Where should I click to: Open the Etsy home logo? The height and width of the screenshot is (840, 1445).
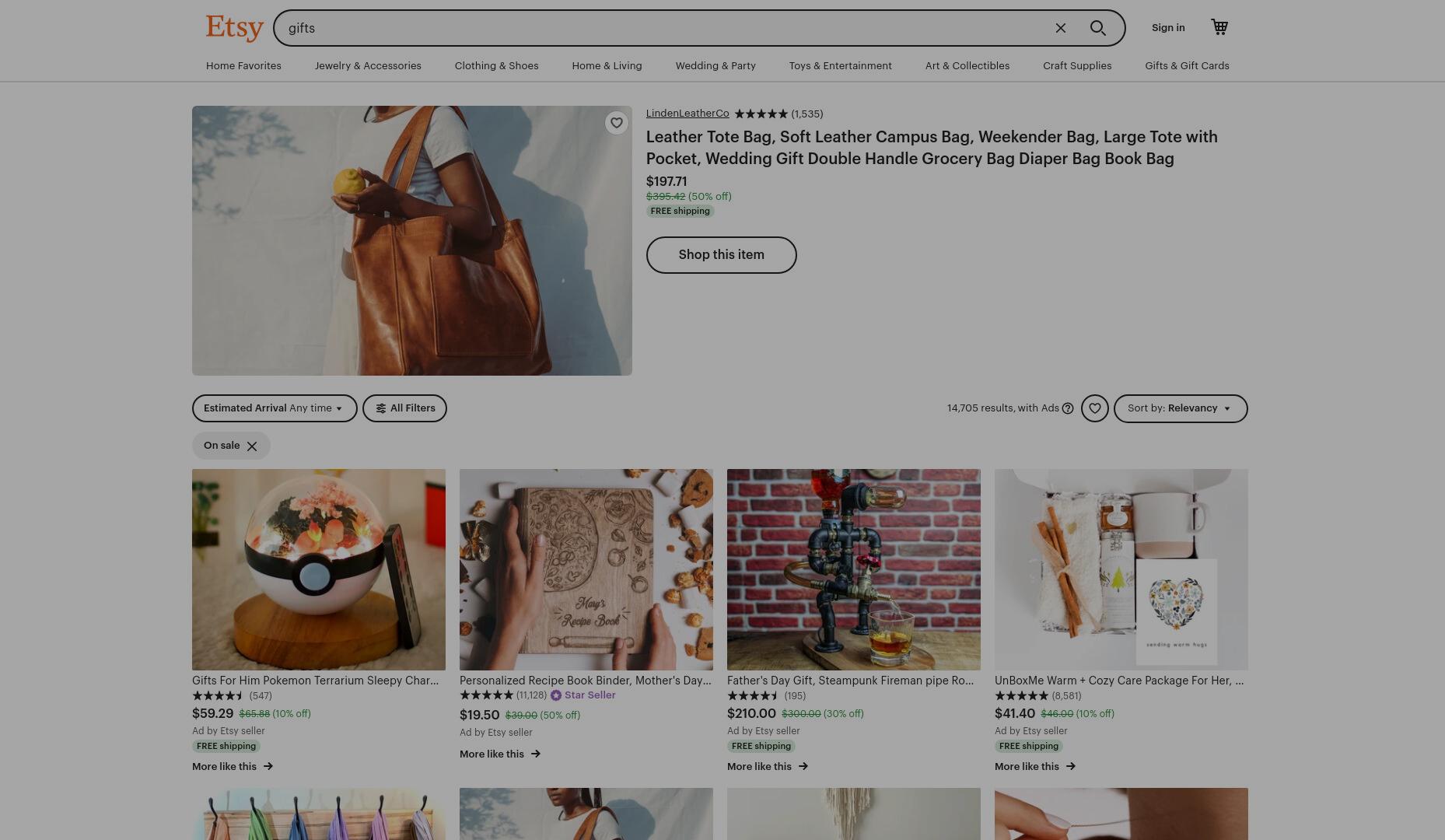coord(235,28)
